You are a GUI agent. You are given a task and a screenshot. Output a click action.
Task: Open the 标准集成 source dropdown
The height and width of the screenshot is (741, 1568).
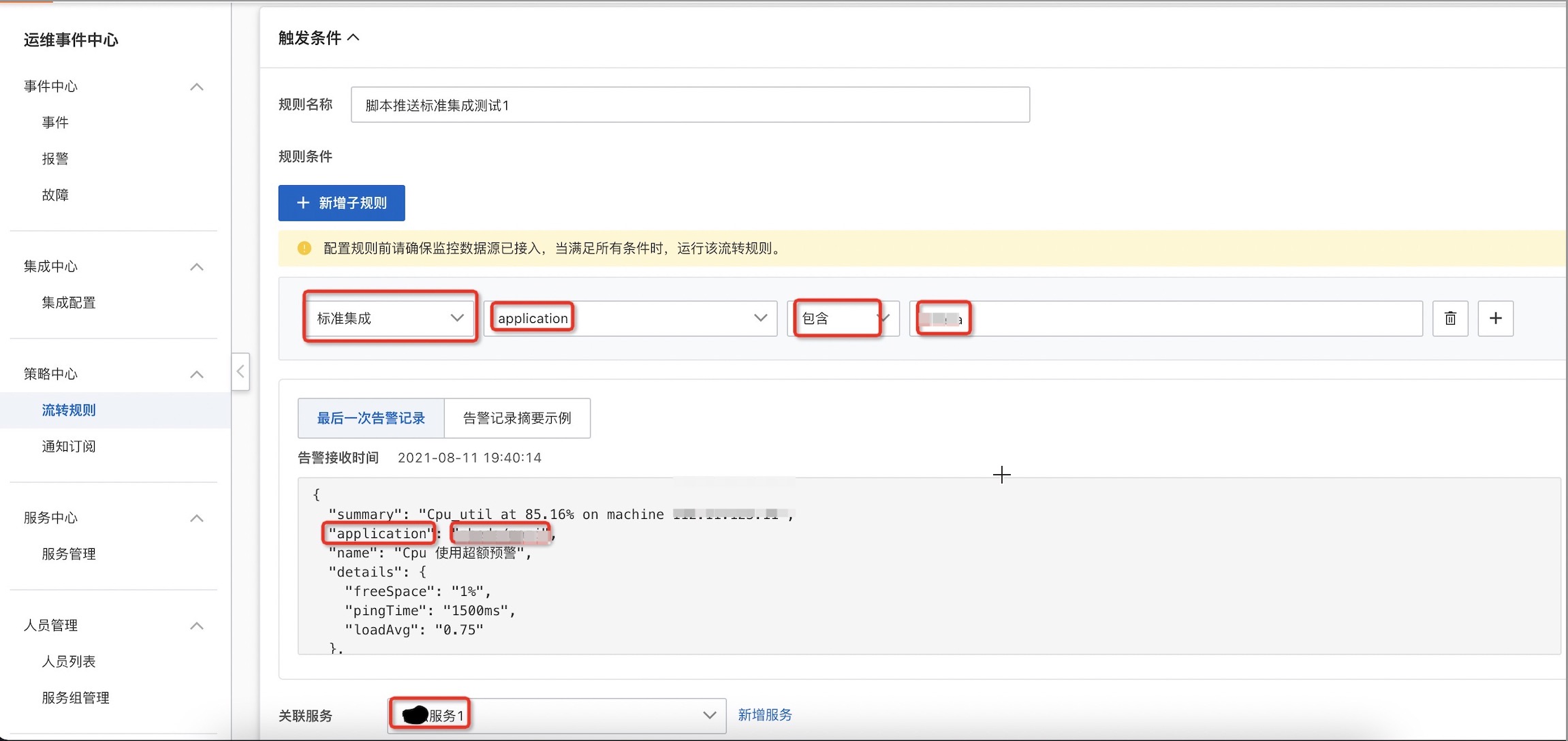click(x=390, y=318)
